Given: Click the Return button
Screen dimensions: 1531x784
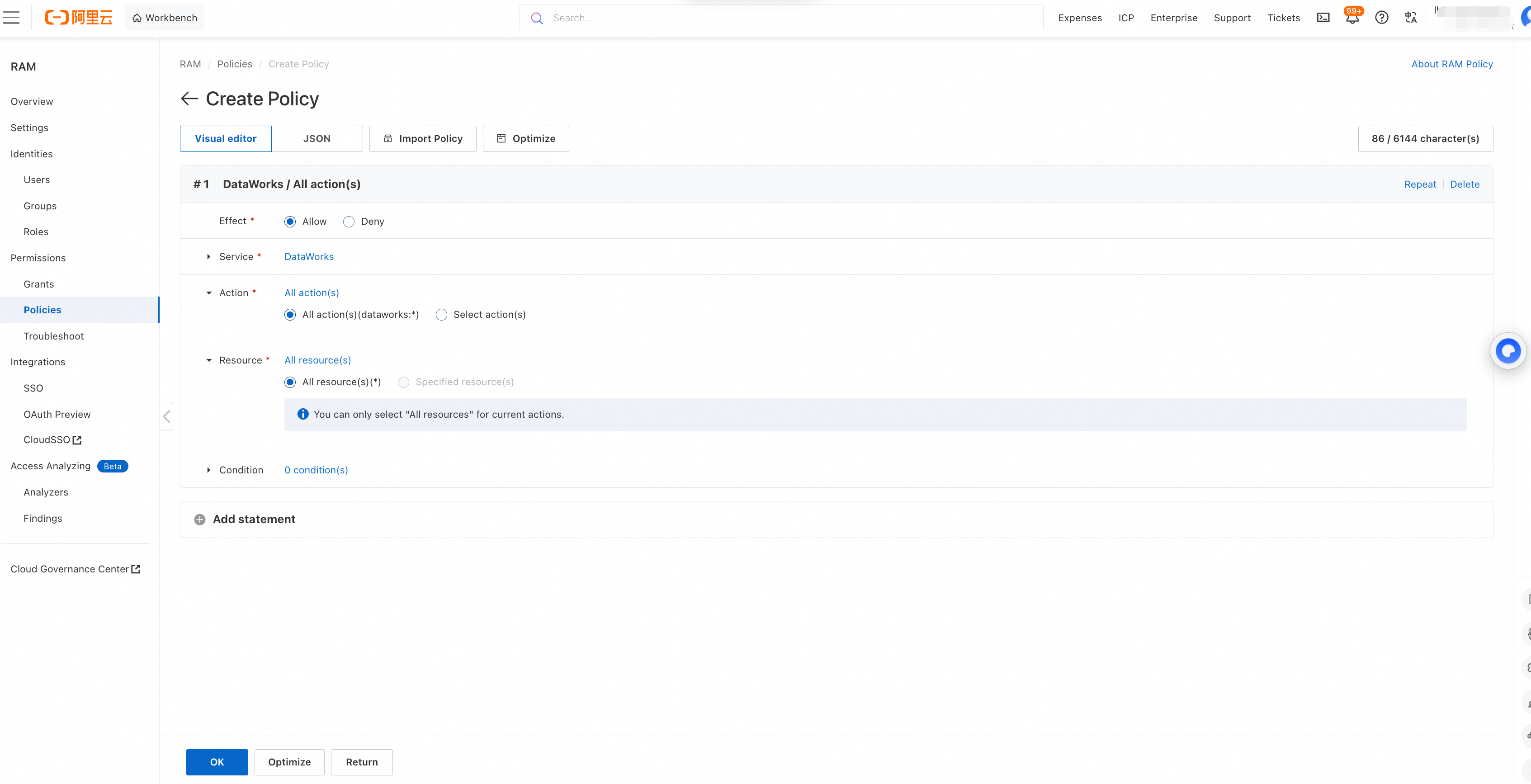Looking at the screenshot, I should click(x=362, y=762).
